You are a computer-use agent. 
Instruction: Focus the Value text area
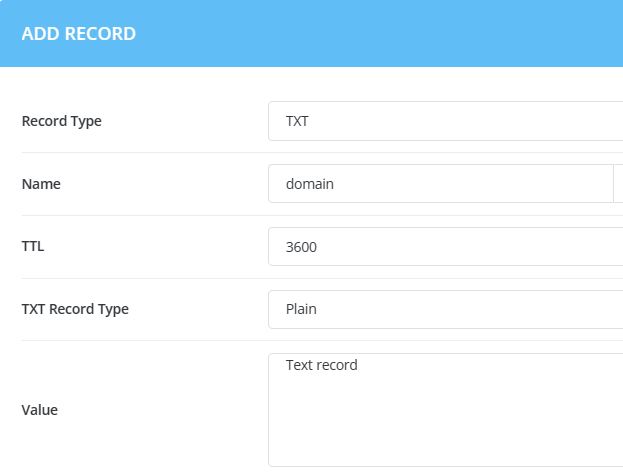(x=445, y=409)
